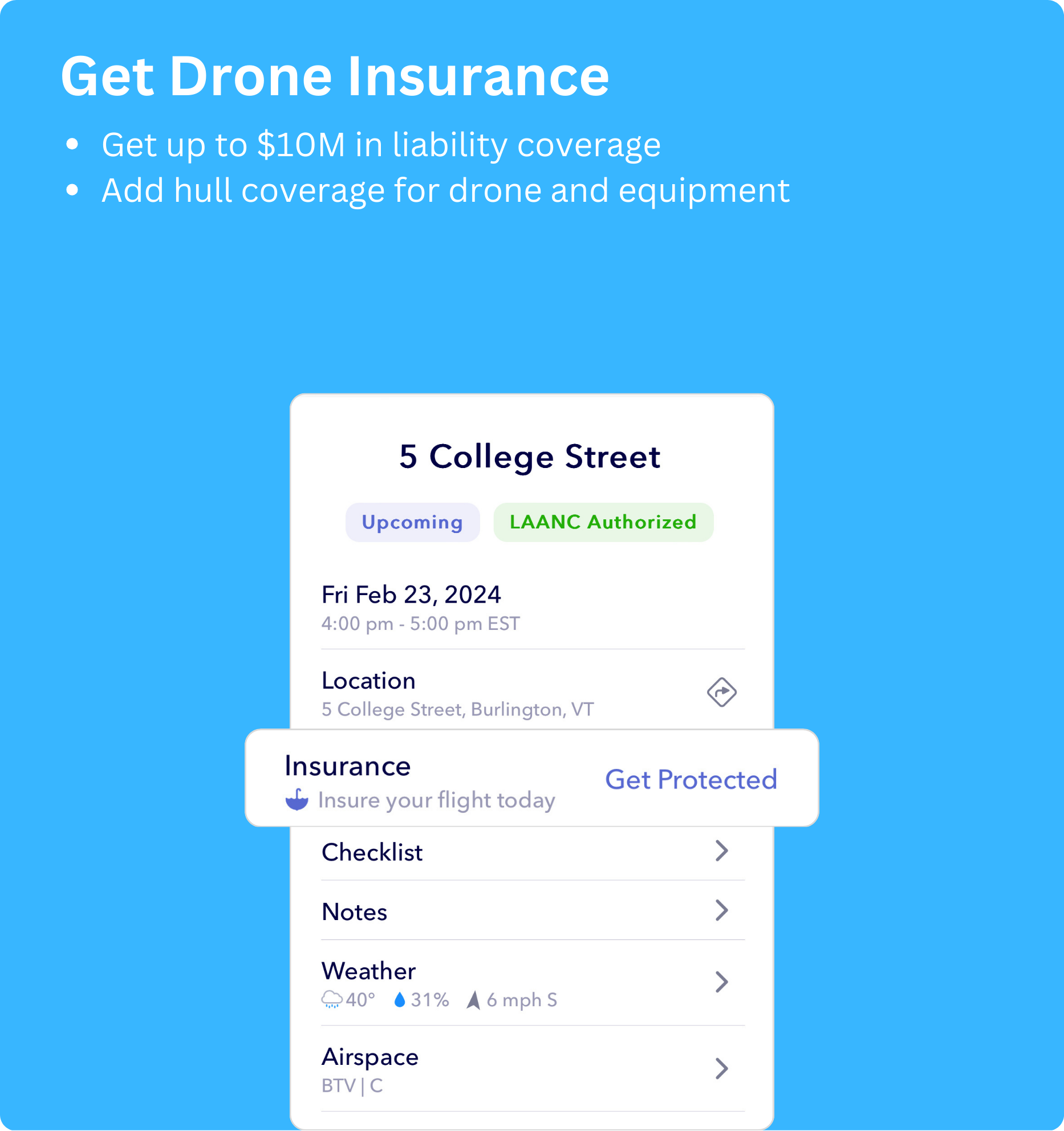
Task: Click the Fri Feb 23, 2024 date
Action: tap(411, 595)
